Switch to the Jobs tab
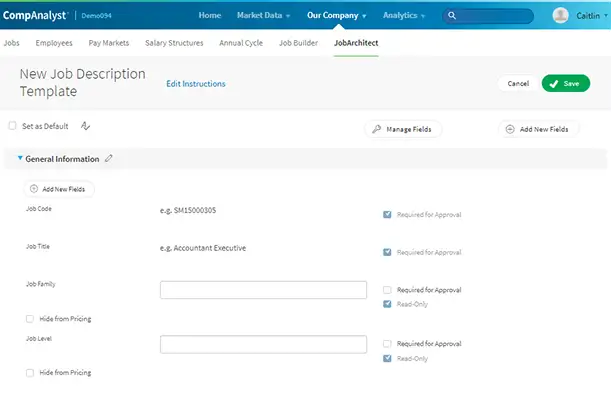Image resolution: width=612 pixels, height=397 pixels. tap(11, 43)
